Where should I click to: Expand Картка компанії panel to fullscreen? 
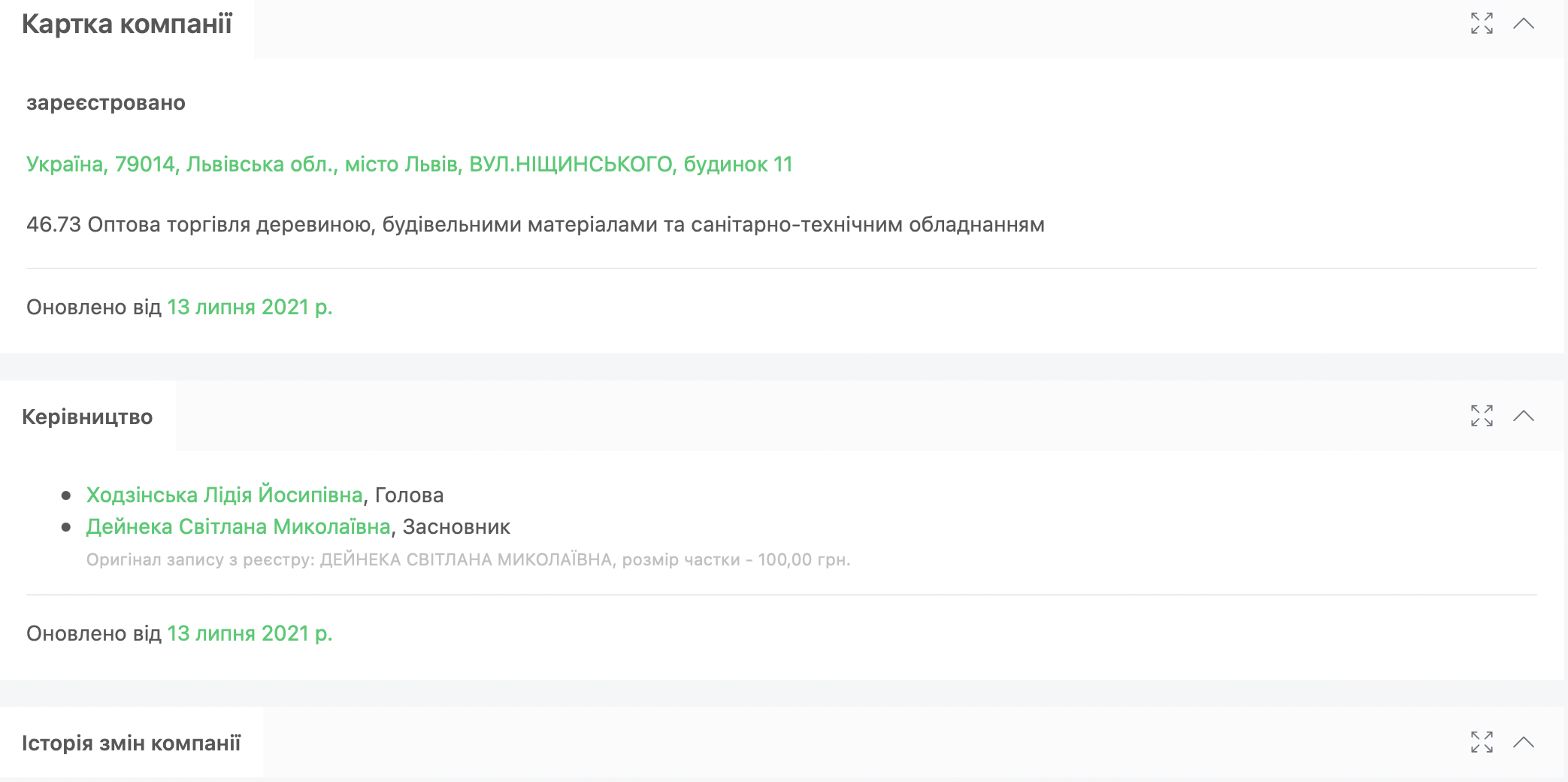click(x=1482, y=23)
